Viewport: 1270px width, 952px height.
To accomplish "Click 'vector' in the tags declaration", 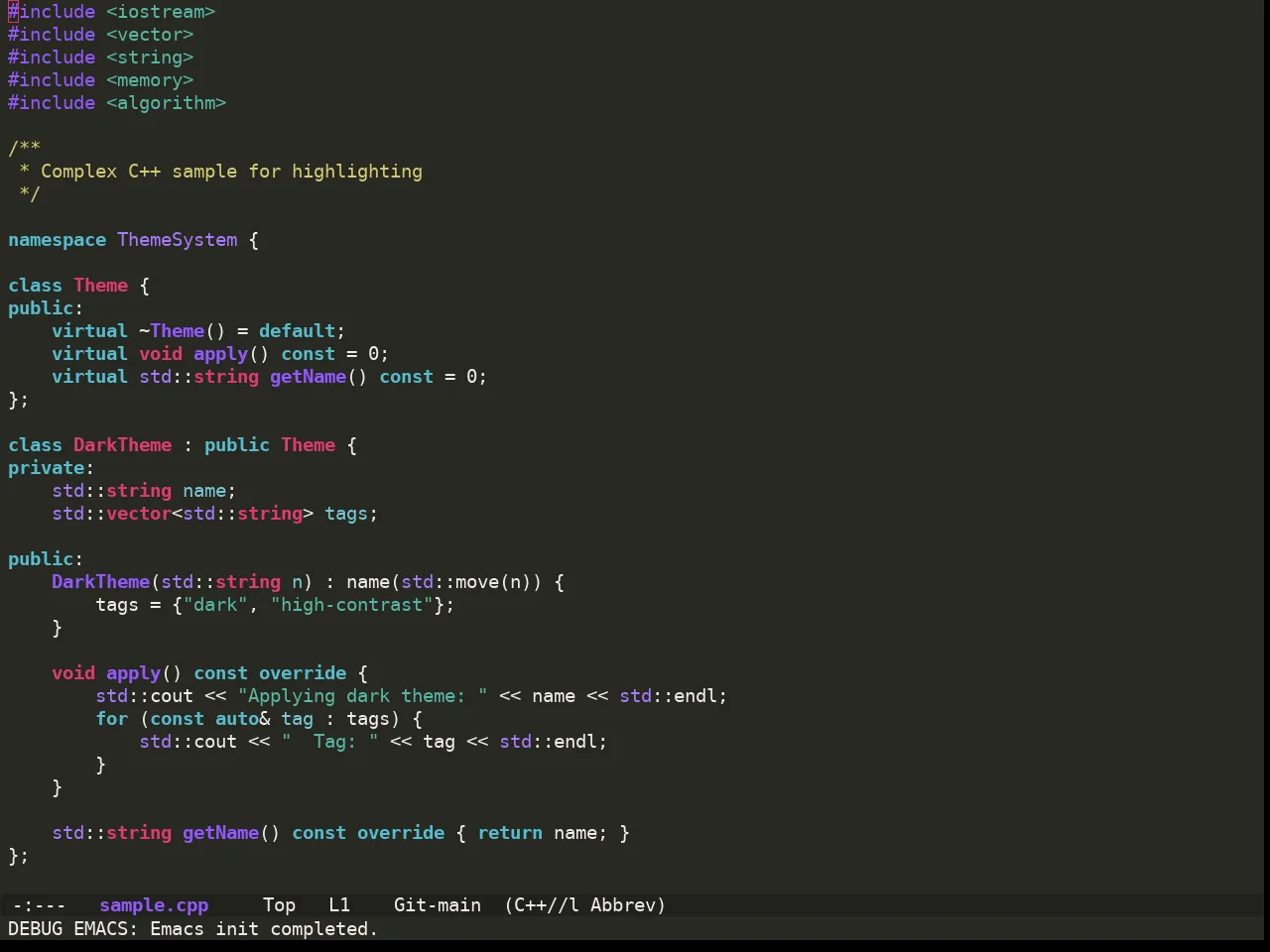I will [139, 514].
